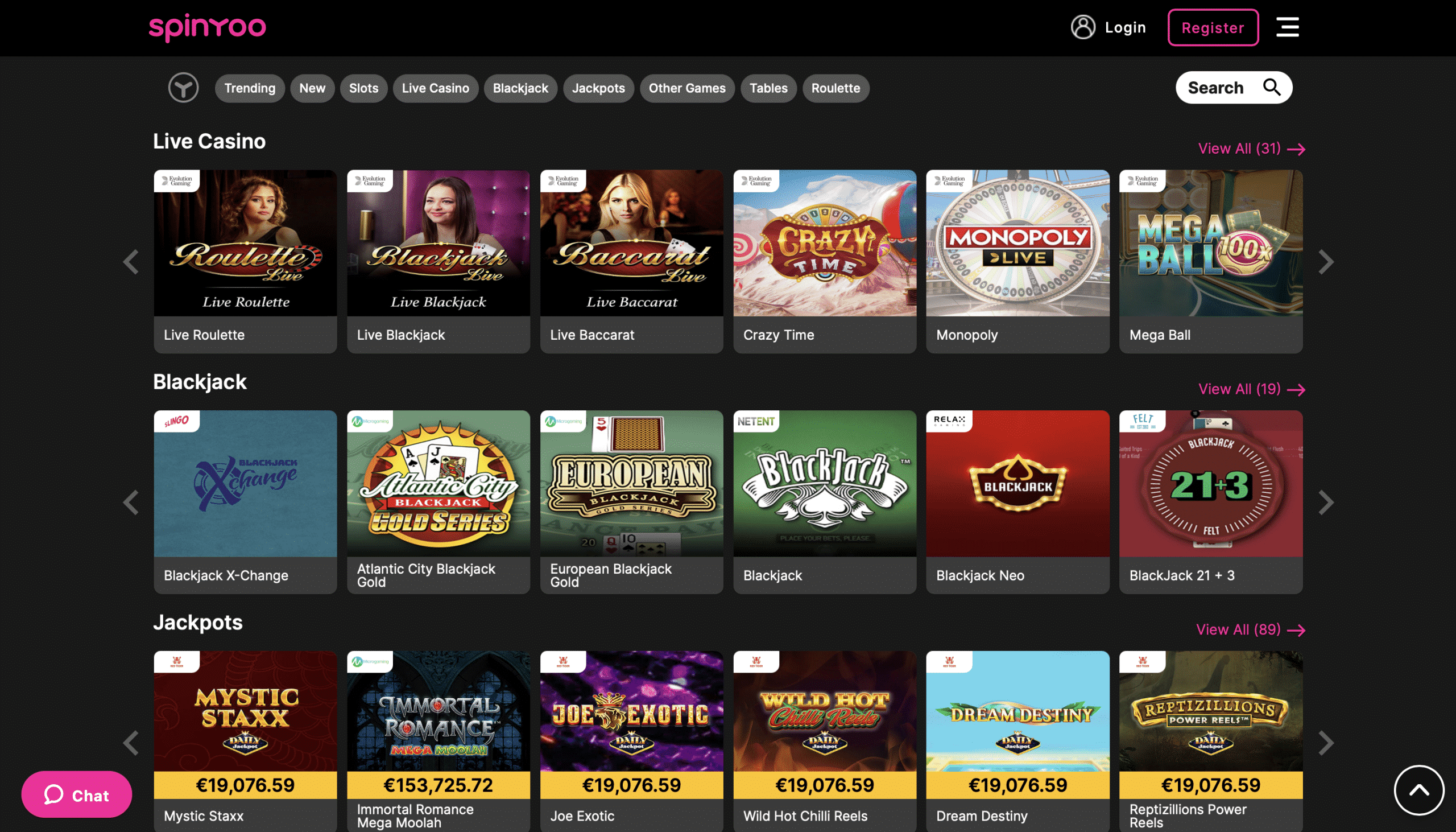Open the Monopoly Live game
Viewport: 1456px width, 832px height.
click(1017, 261)
